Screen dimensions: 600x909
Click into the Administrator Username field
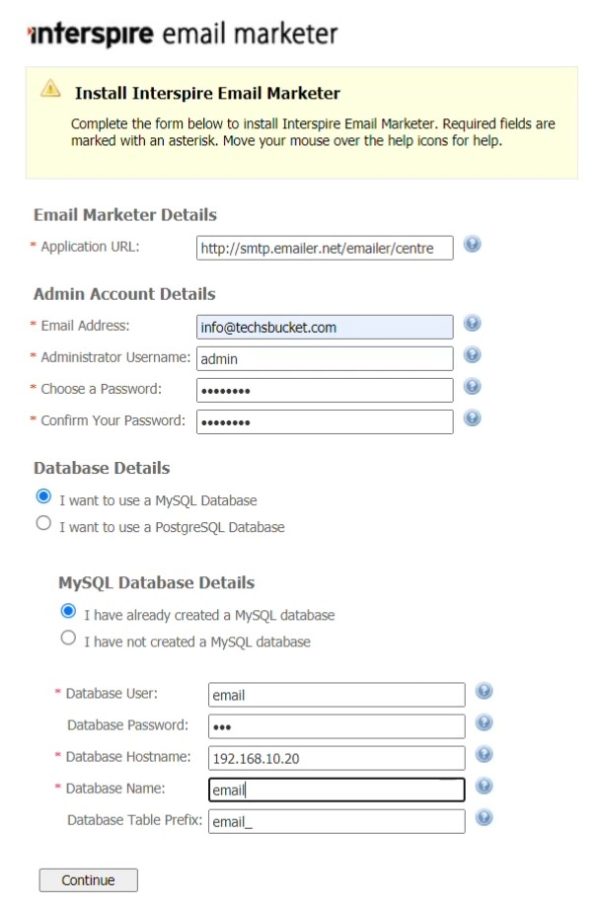click(324, 358)
